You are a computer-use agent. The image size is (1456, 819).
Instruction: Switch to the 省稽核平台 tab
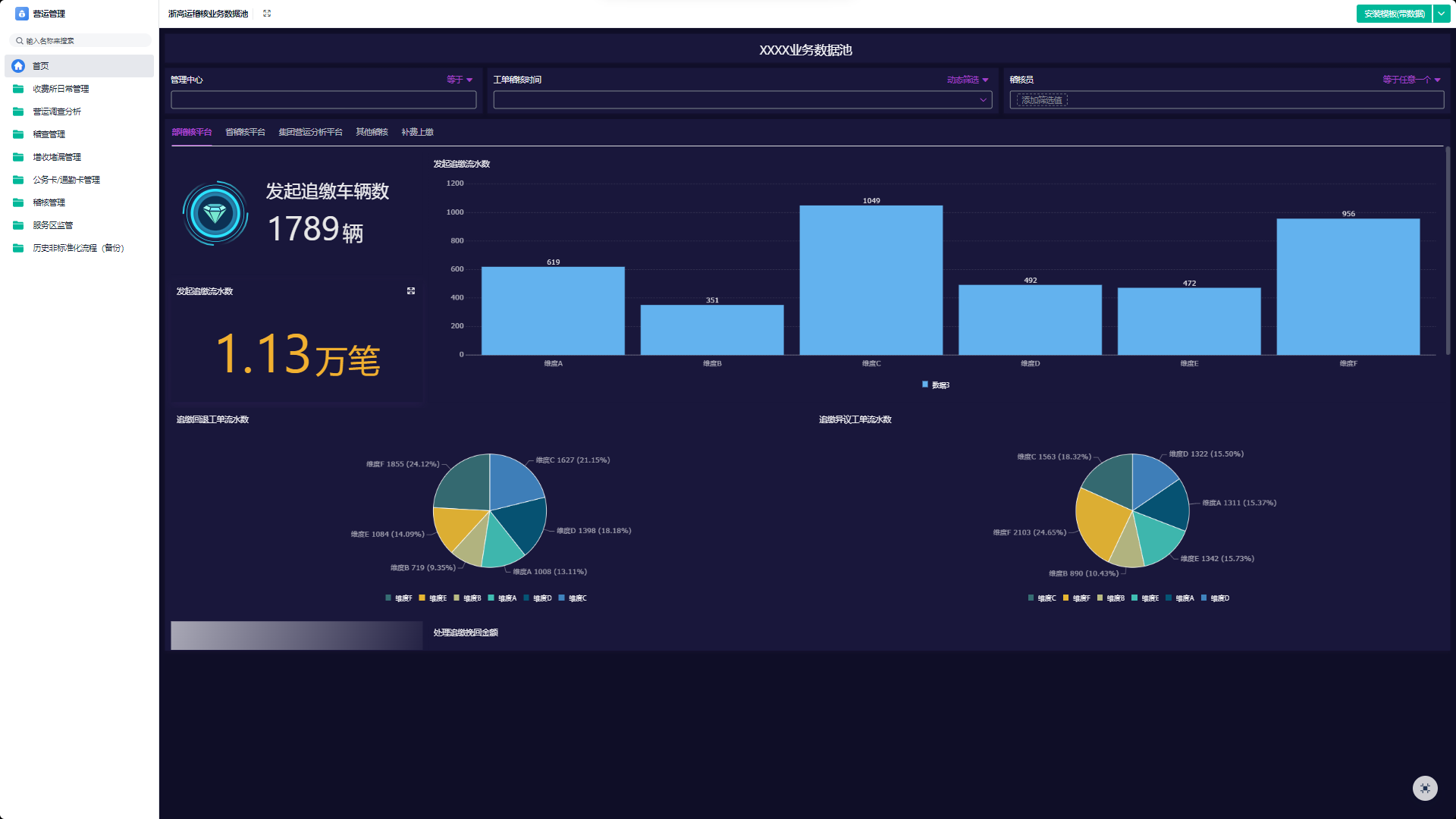click(245, 132)
